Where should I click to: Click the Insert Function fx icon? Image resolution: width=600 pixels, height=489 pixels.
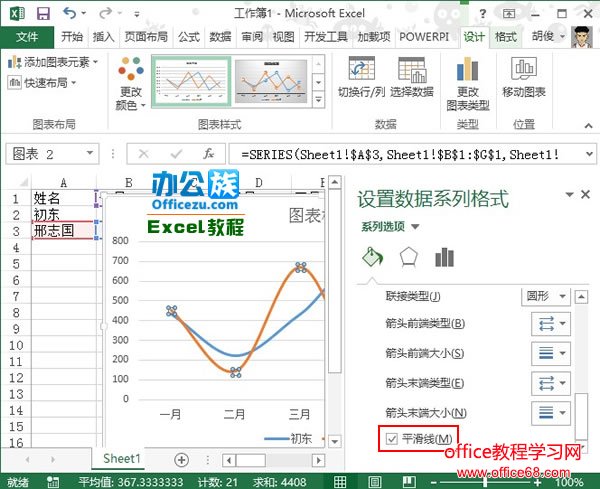[209, 154]
